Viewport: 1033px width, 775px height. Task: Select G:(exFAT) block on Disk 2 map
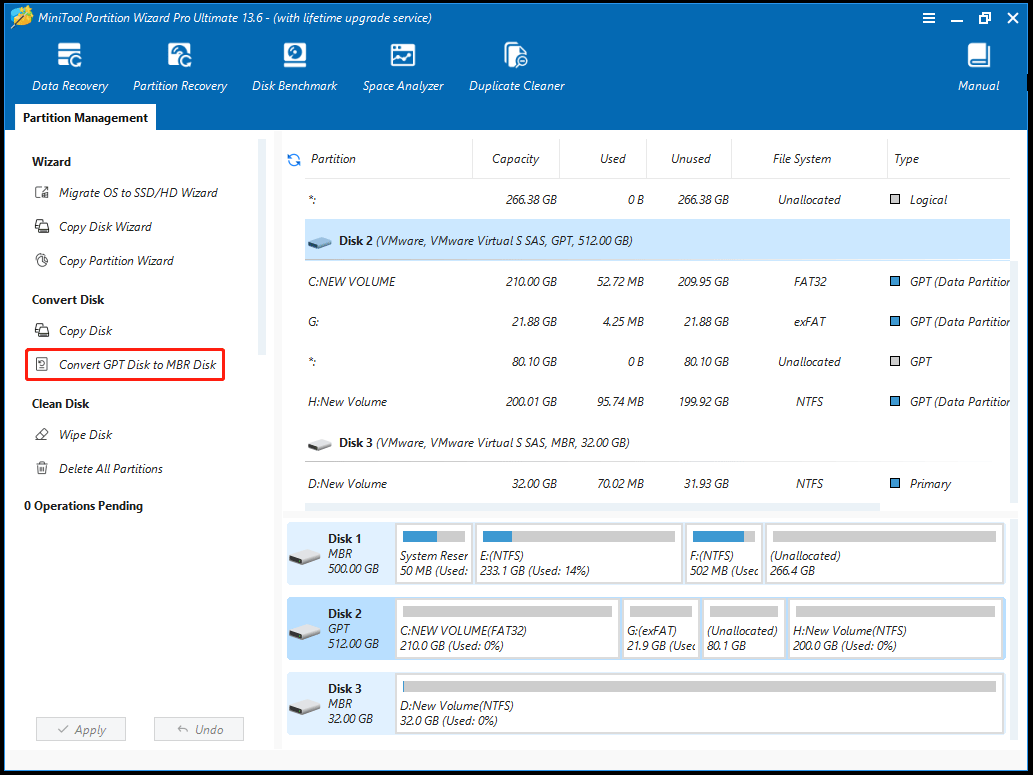point(661,629)
